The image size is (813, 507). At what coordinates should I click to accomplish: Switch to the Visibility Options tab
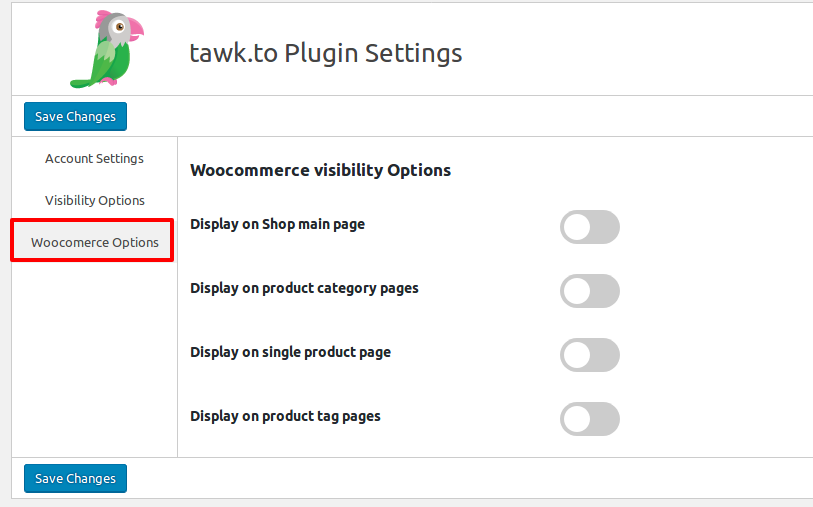coord(94,201)
